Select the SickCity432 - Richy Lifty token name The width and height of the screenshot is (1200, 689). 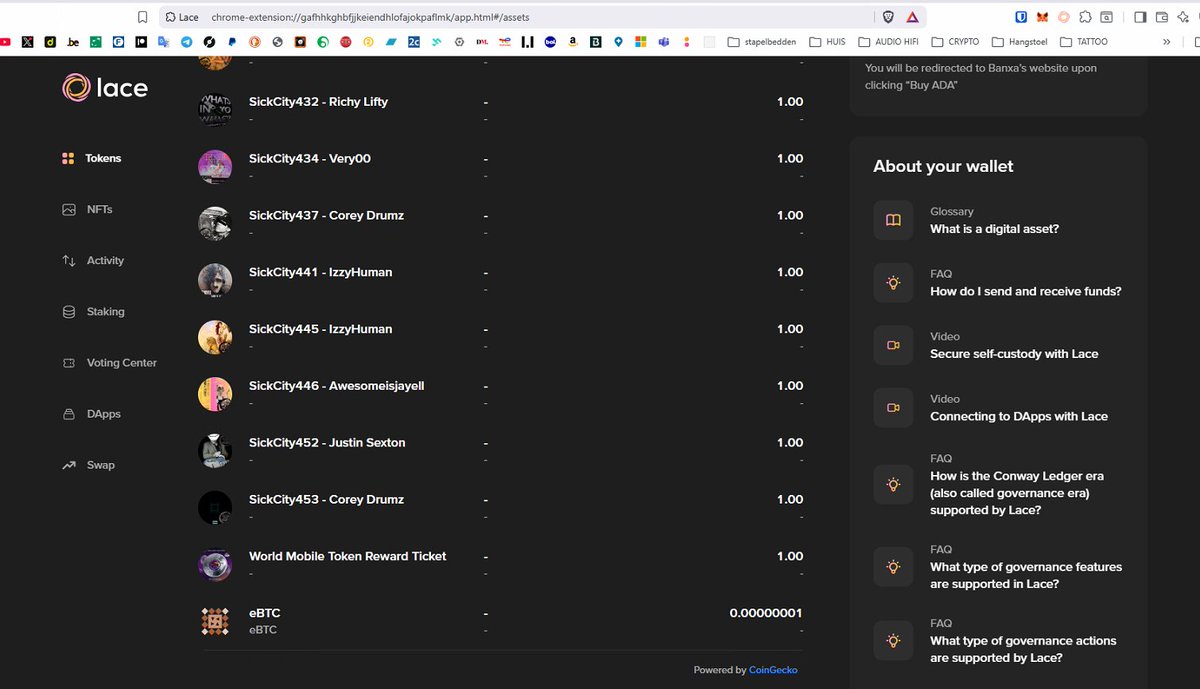318,102
